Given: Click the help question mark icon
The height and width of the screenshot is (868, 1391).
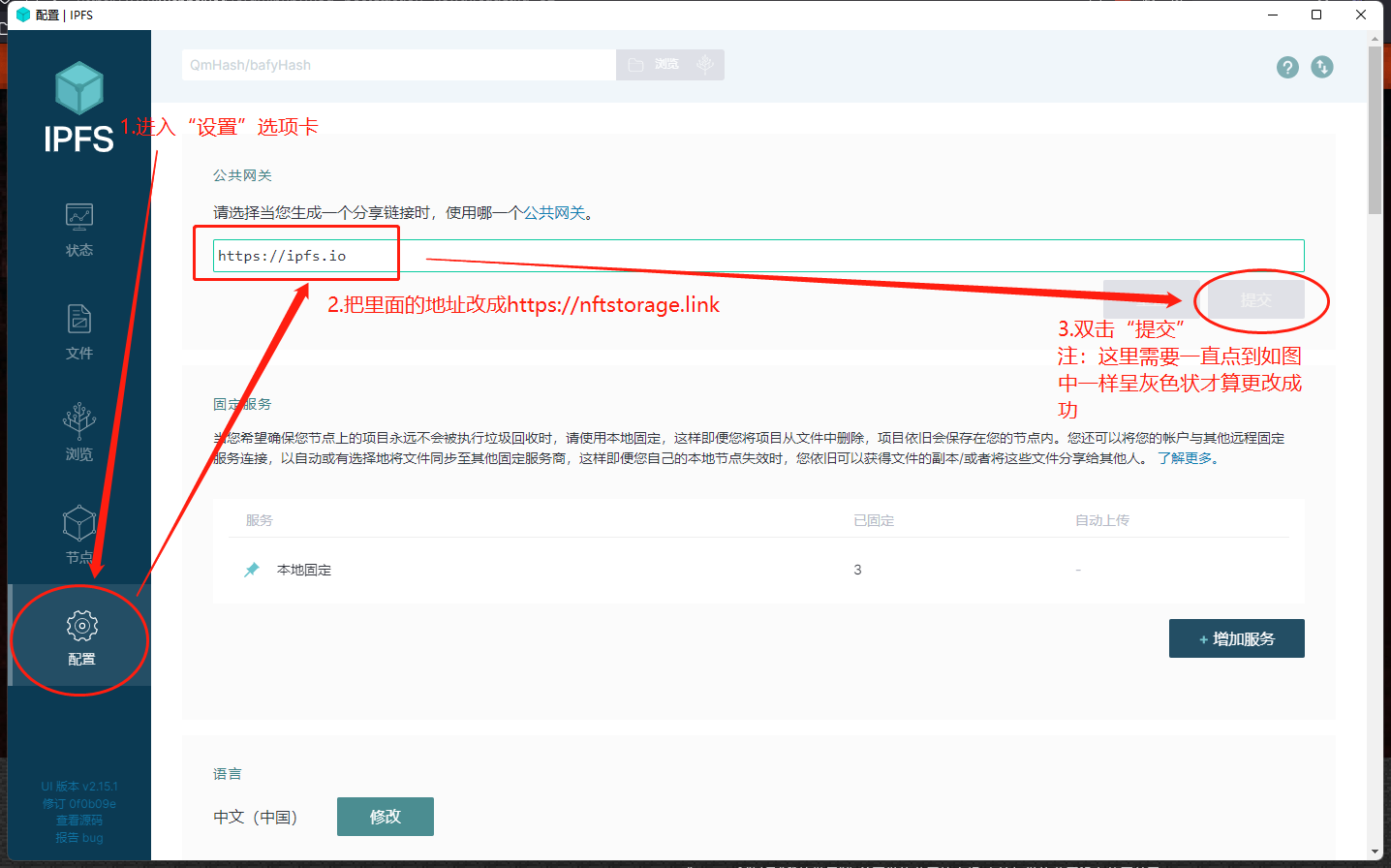Looking at the screenshot, I should click(x=1287, y=67).
